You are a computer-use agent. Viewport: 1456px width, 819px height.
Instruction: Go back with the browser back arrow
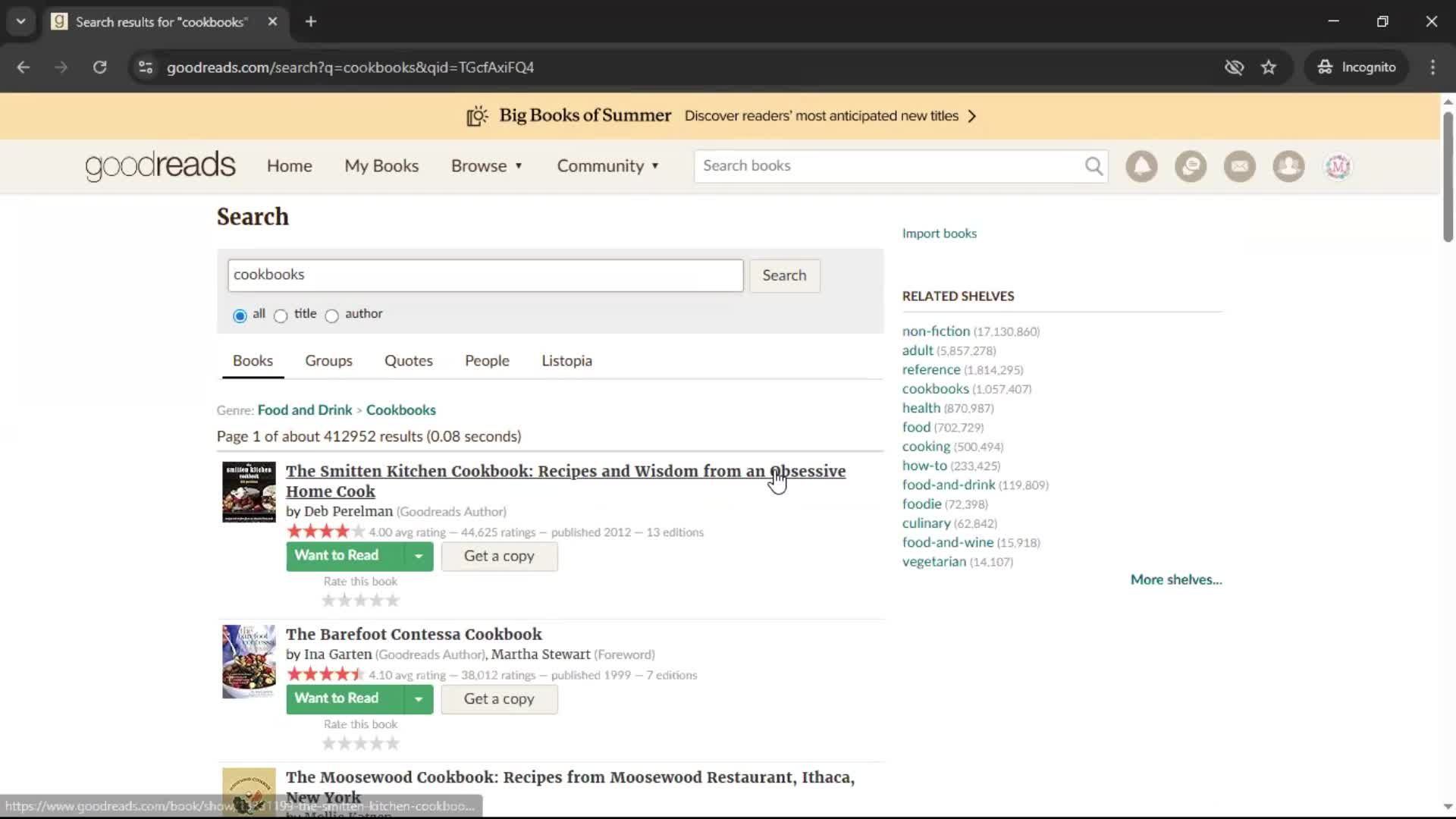tap(24, 67)
